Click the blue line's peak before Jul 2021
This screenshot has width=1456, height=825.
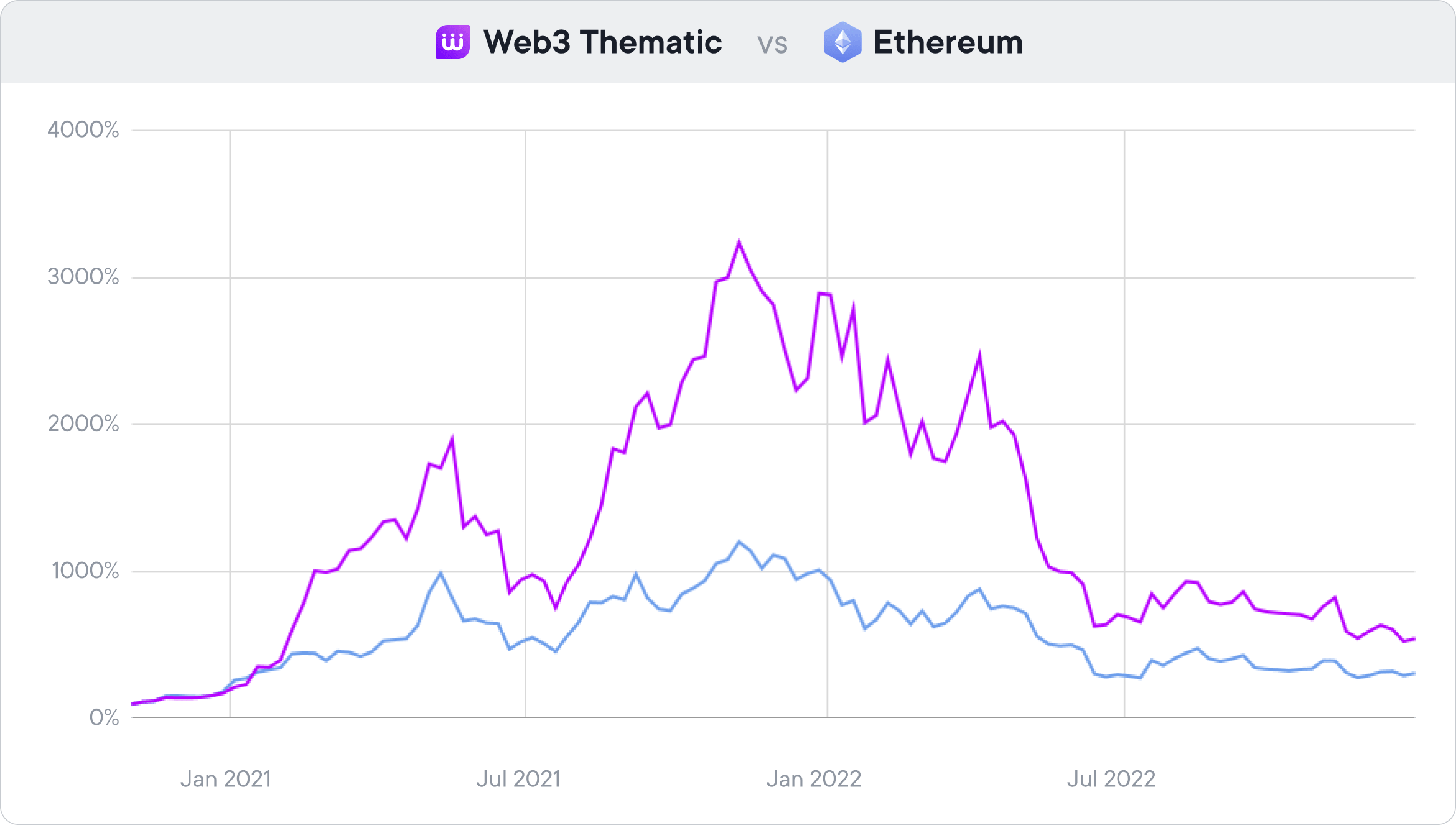[x=441, y=573]
